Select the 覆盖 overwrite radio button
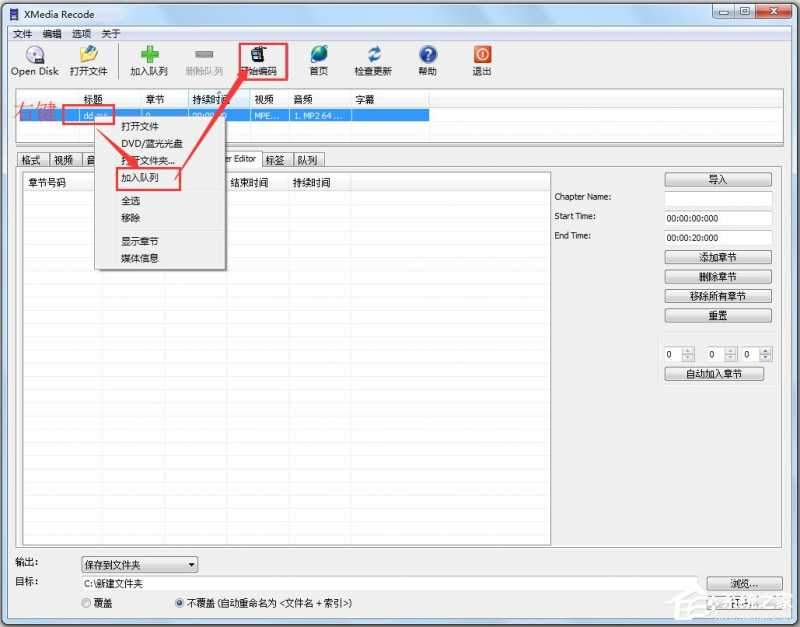This screenshot has height=627, width=800. (x=86, y=603)
